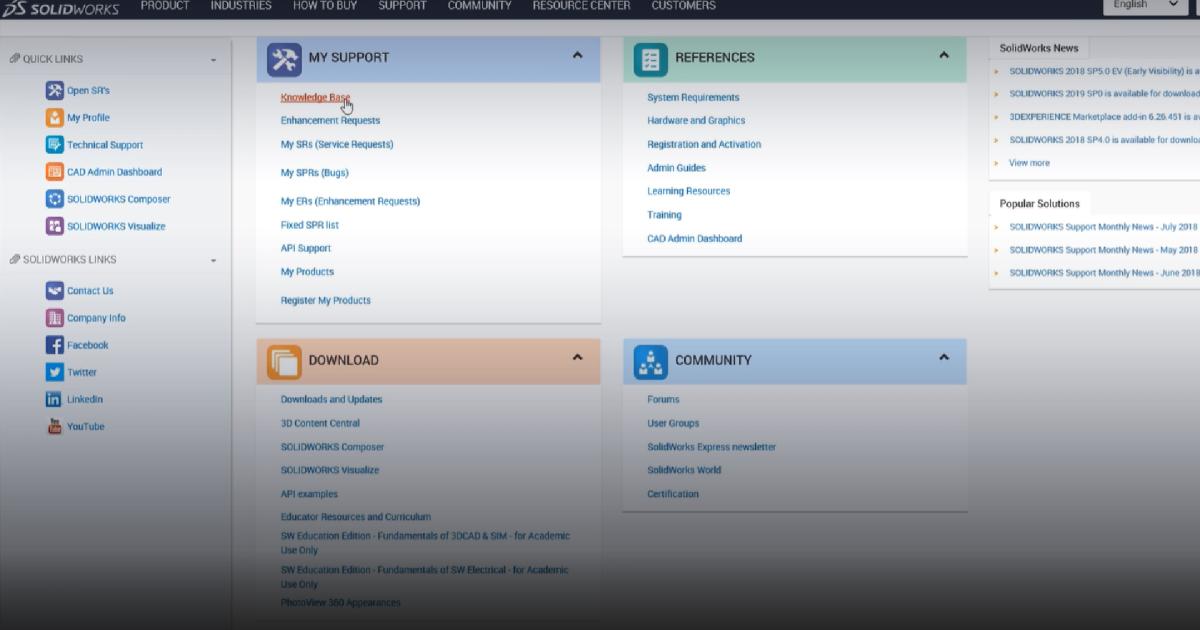This screenshot has height=630, width=1200.
Task: Click the Community people icon
Action: (651, 362)
